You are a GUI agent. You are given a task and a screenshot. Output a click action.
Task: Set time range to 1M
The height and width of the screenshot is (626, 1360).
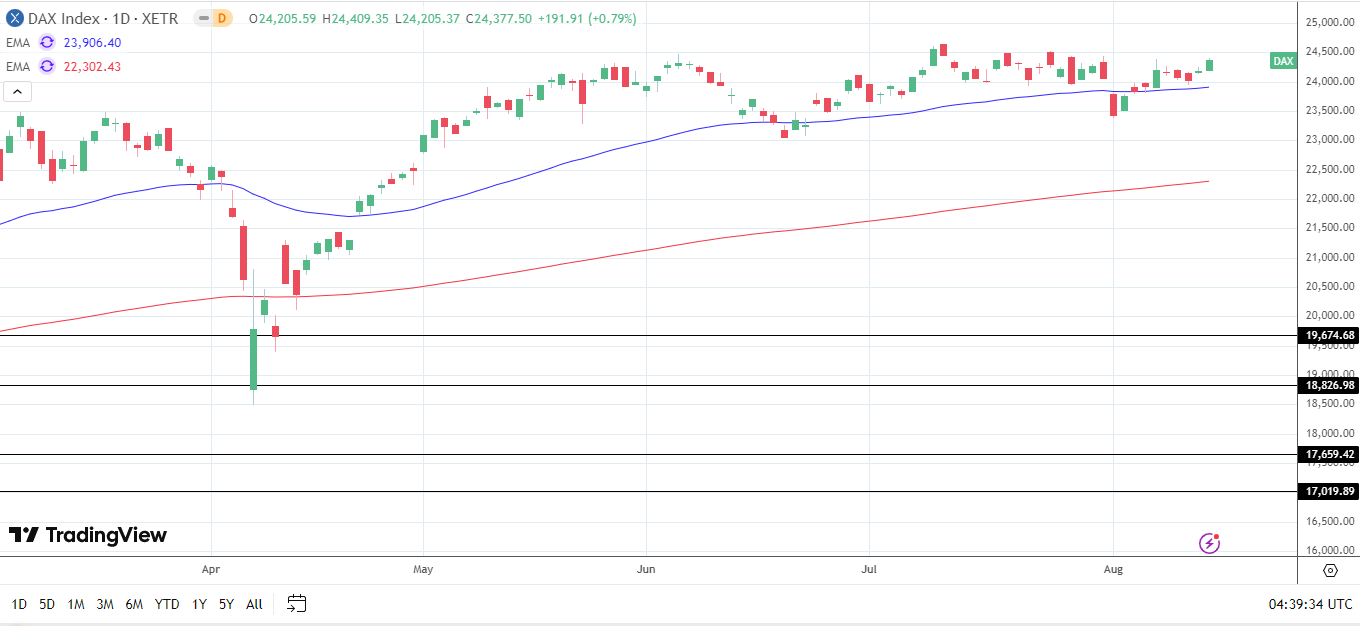[75, 604]
